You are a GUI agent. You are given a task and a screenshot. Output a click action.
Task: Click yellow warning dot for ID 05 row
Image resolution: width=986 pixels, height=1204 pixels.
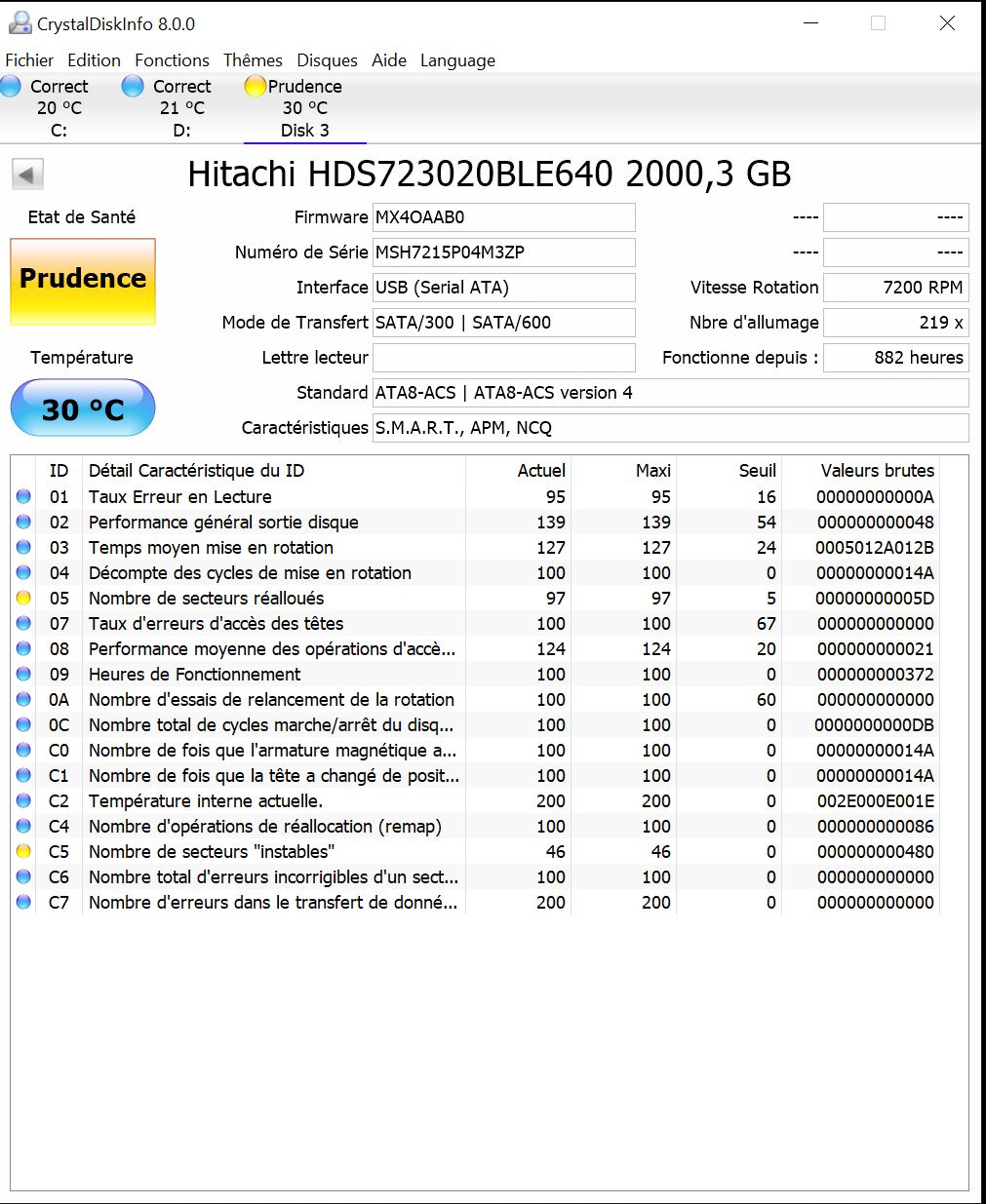[x=23, y=598]
